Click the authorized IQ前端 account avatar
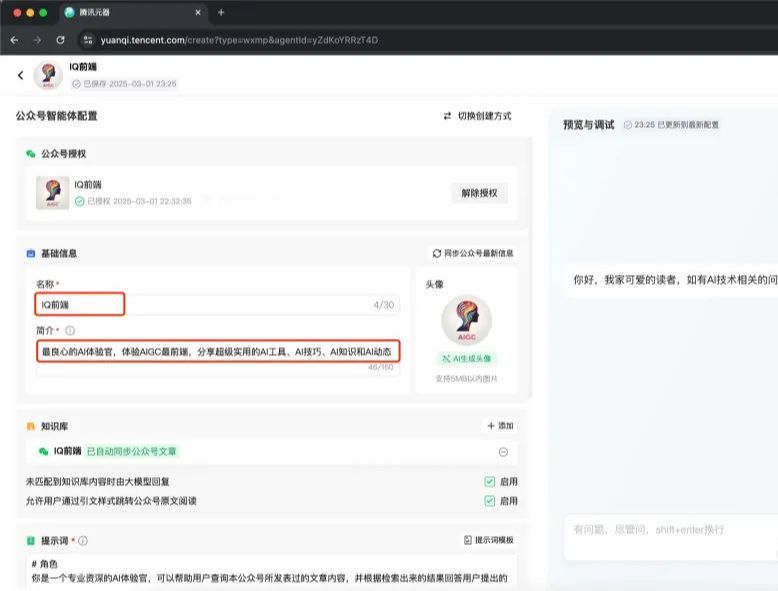Viewport: 778px width, 591px height. click(x=53, y=193)
